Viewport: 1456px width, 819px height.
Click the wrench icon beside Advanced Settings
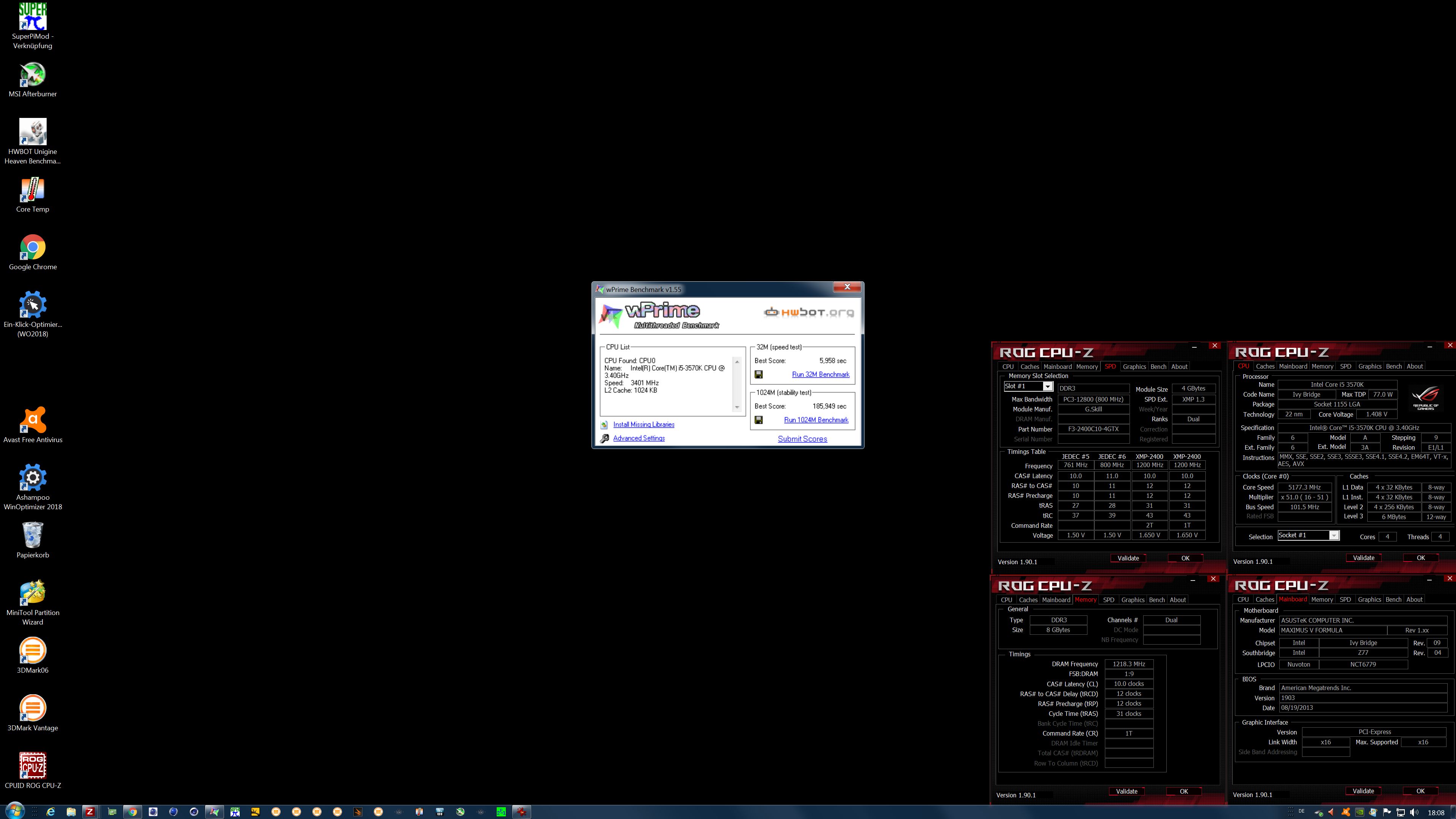pos(604,439)
